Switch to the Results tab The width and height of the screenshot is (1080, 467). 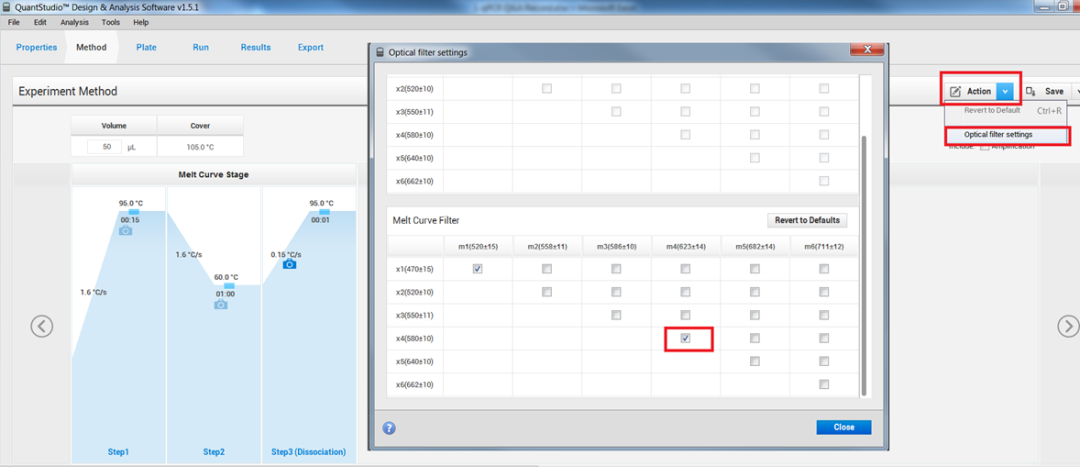point(256,48)
